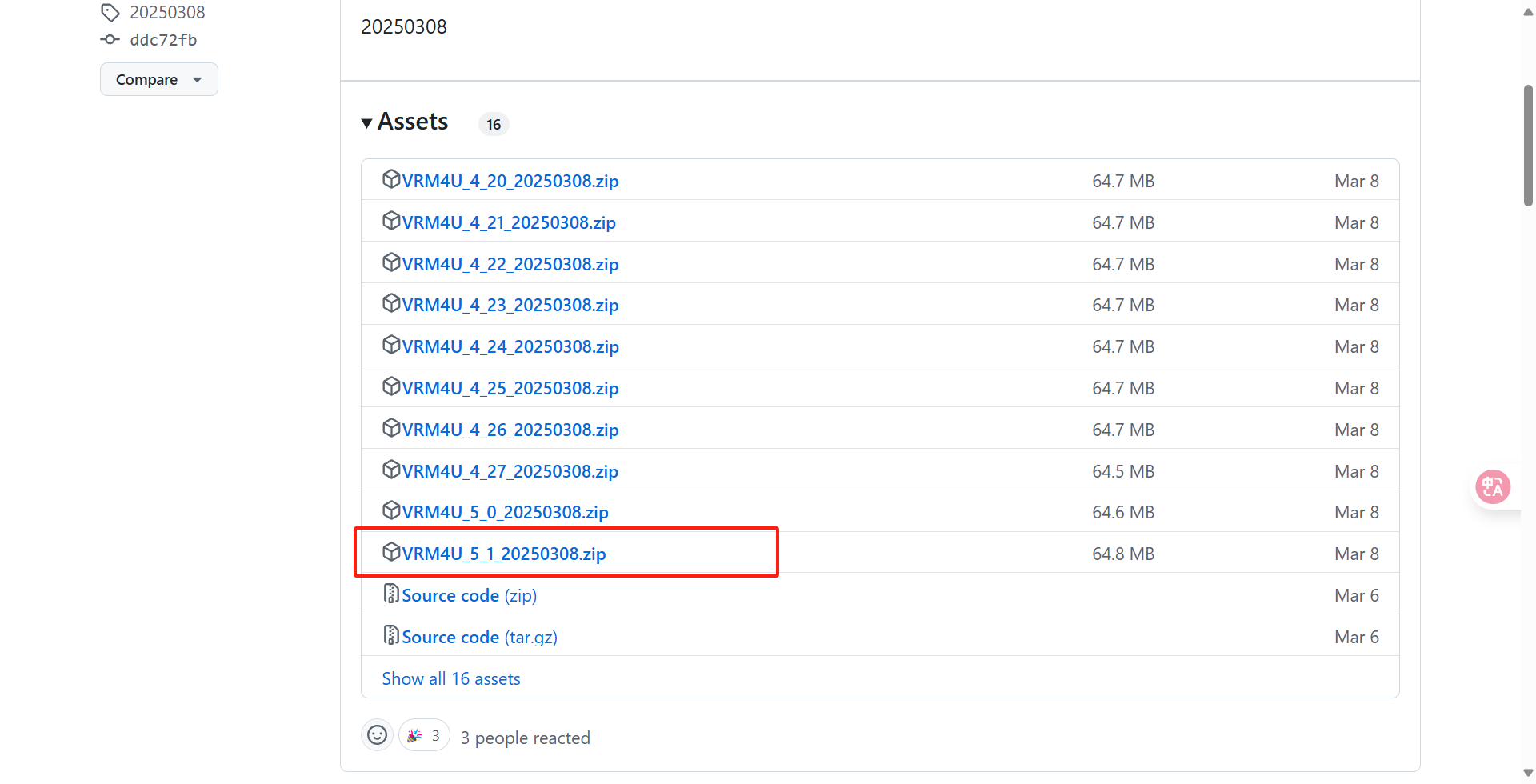Viewport: 1536px width, 784px height.
Task: Download VRM4U_4_25_20250308.zip
Action: click(510, 389)
